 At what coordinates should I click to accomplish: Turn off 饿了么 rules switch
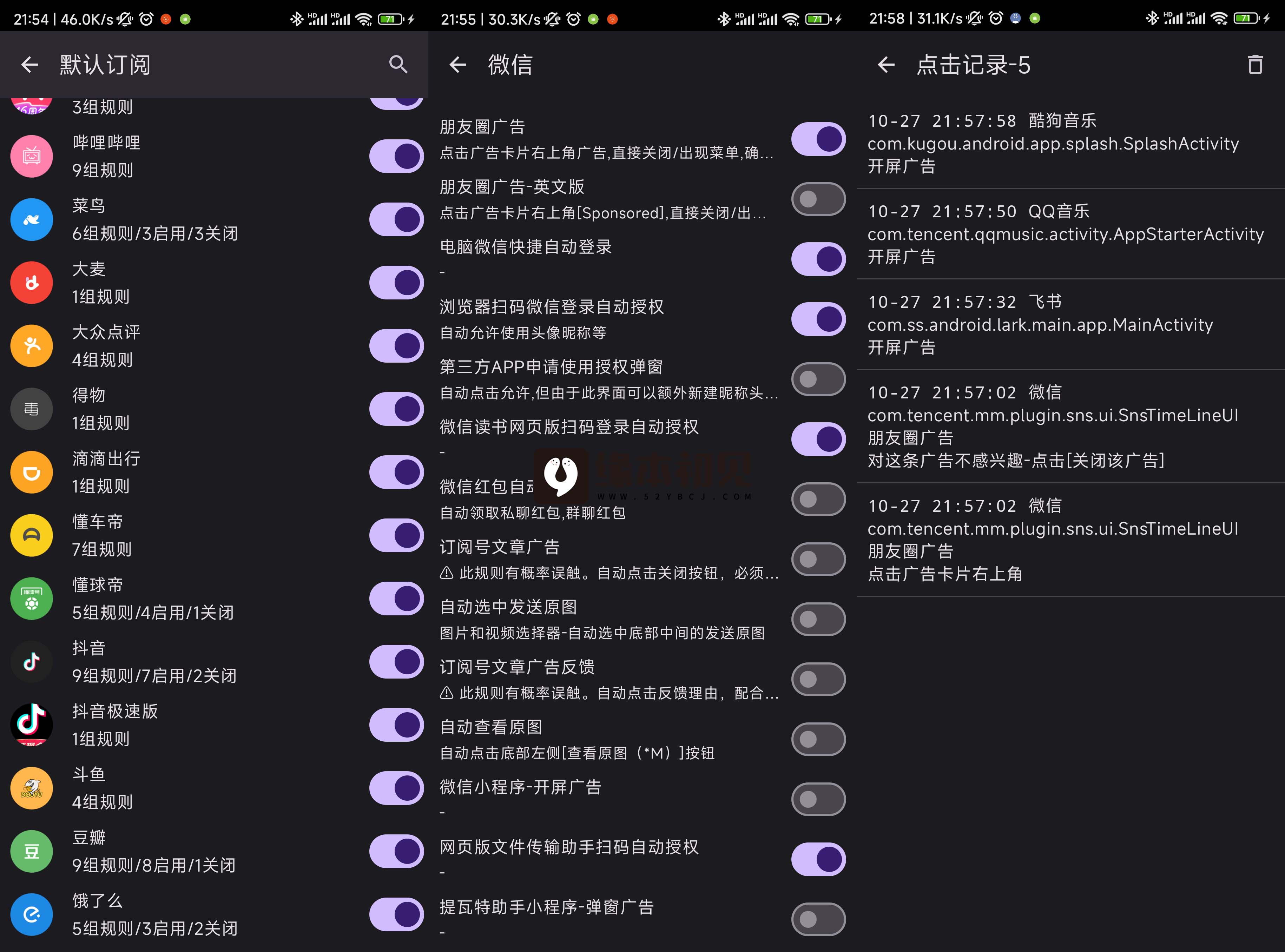pyautogui.click(x=396, y=914)
